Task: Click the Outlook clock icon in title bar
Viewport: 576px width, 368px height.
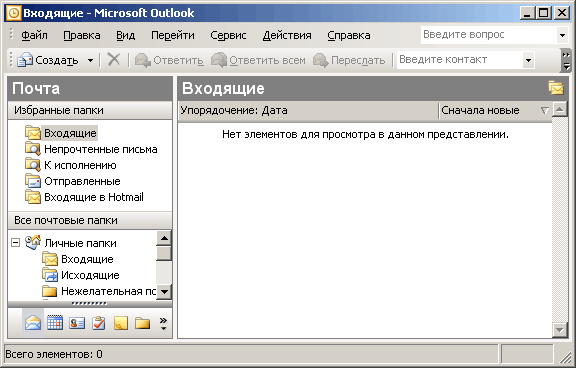Action: (x=14, y=13)
